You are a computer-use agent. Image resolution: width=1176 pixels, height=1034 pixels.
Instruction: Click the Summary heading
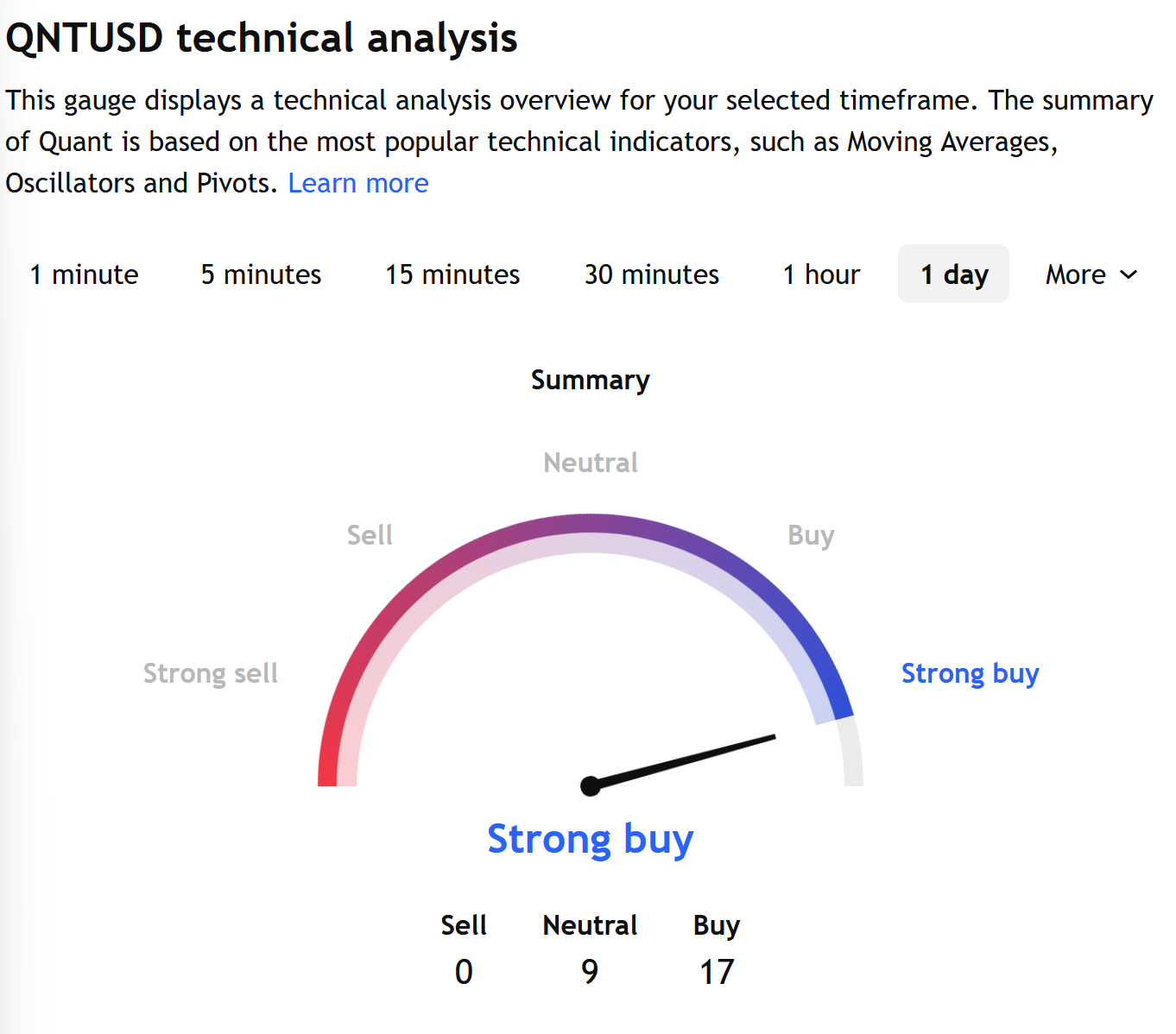(x=591, y=380)
